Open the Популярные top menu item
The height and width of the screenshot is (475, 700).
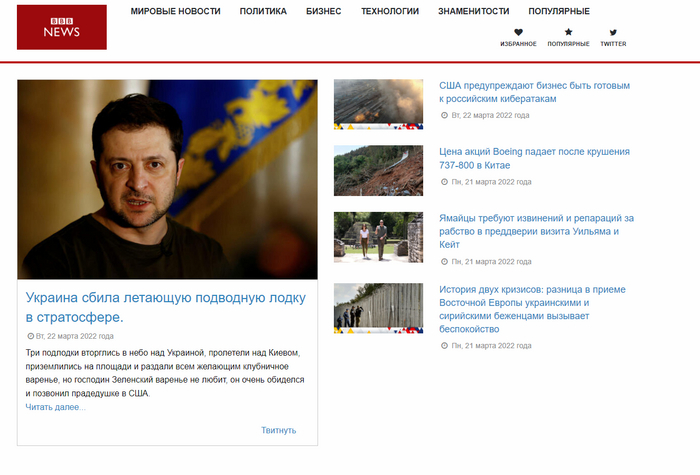click(x=559, y=11)
